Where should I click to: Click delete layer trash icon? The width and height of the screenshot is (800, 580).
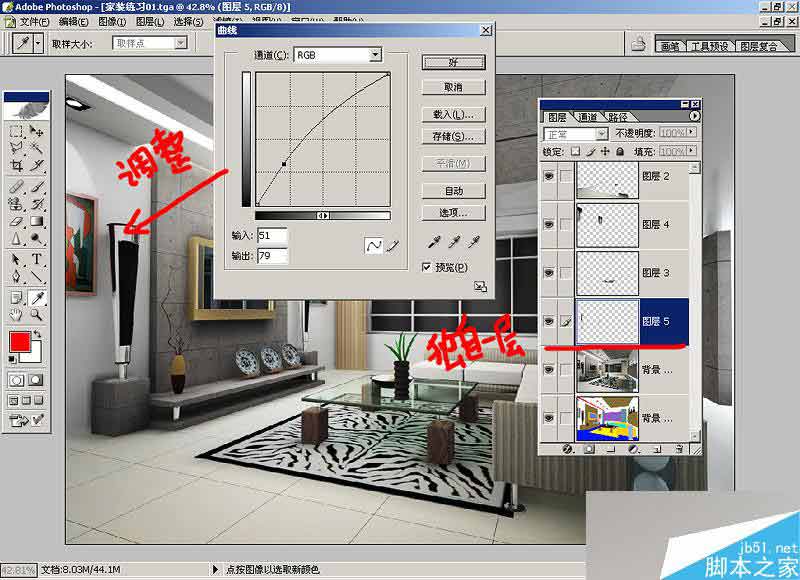679,449
